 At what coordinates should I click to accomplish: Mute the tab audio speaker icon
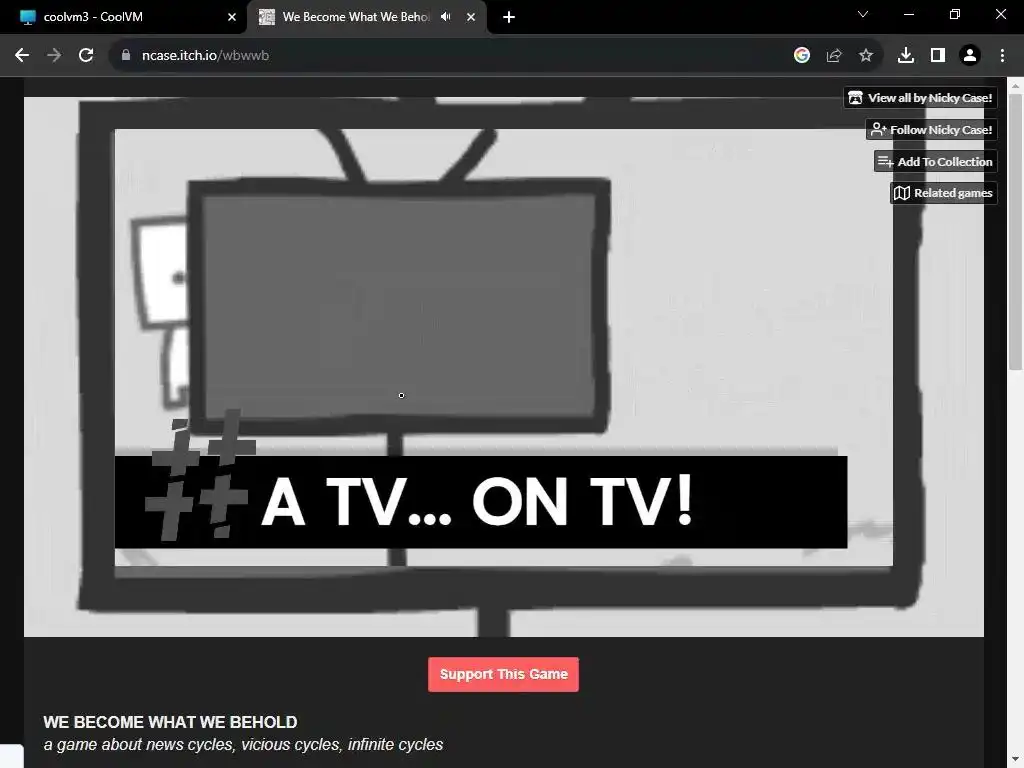pos(445,17)
